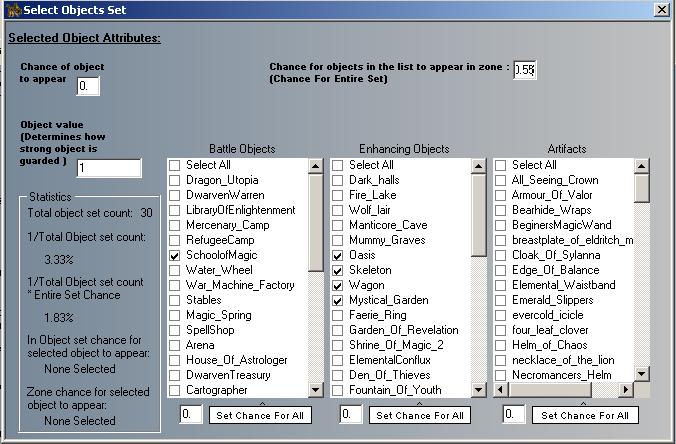The width and height of the screenshot is (676, 444).
Task: Enable the Helm_of_Chaos artifact checkbox
Action: (501, 345)
